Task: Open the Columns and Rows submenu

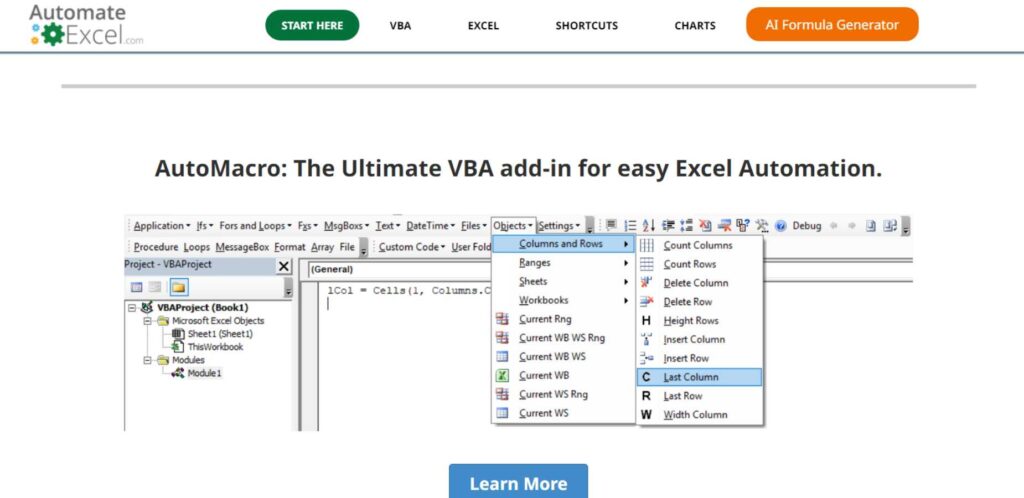Action: pyautogui.click(x=564, y=244)
